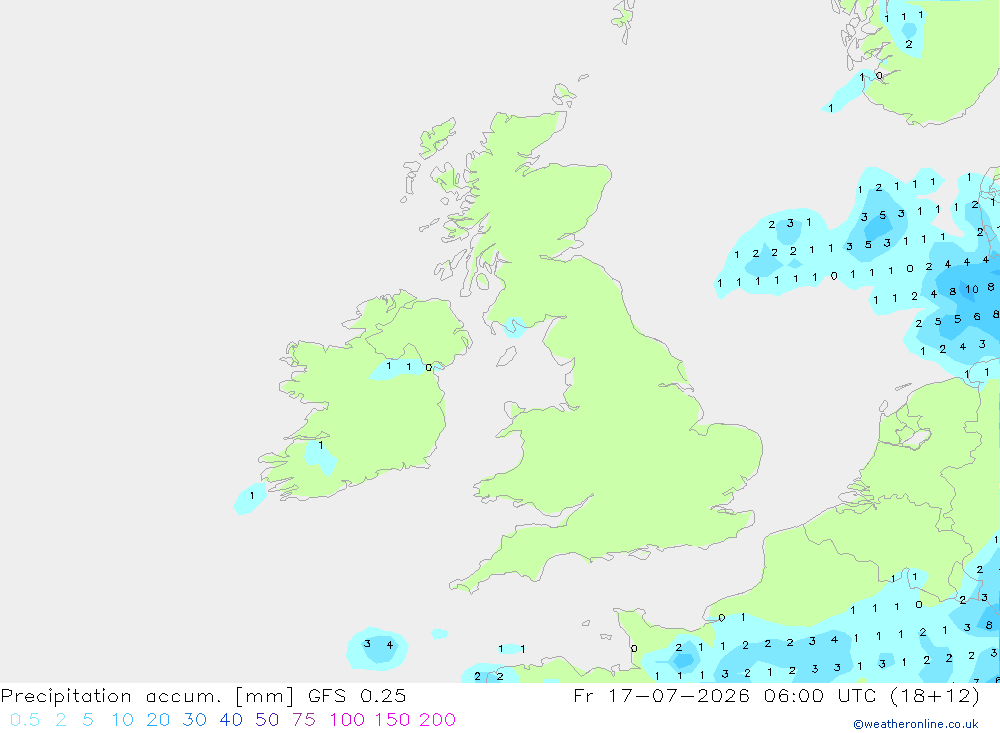
Task: Click the date 'Fr 17-07-2026'
Action: click(661, 696)
